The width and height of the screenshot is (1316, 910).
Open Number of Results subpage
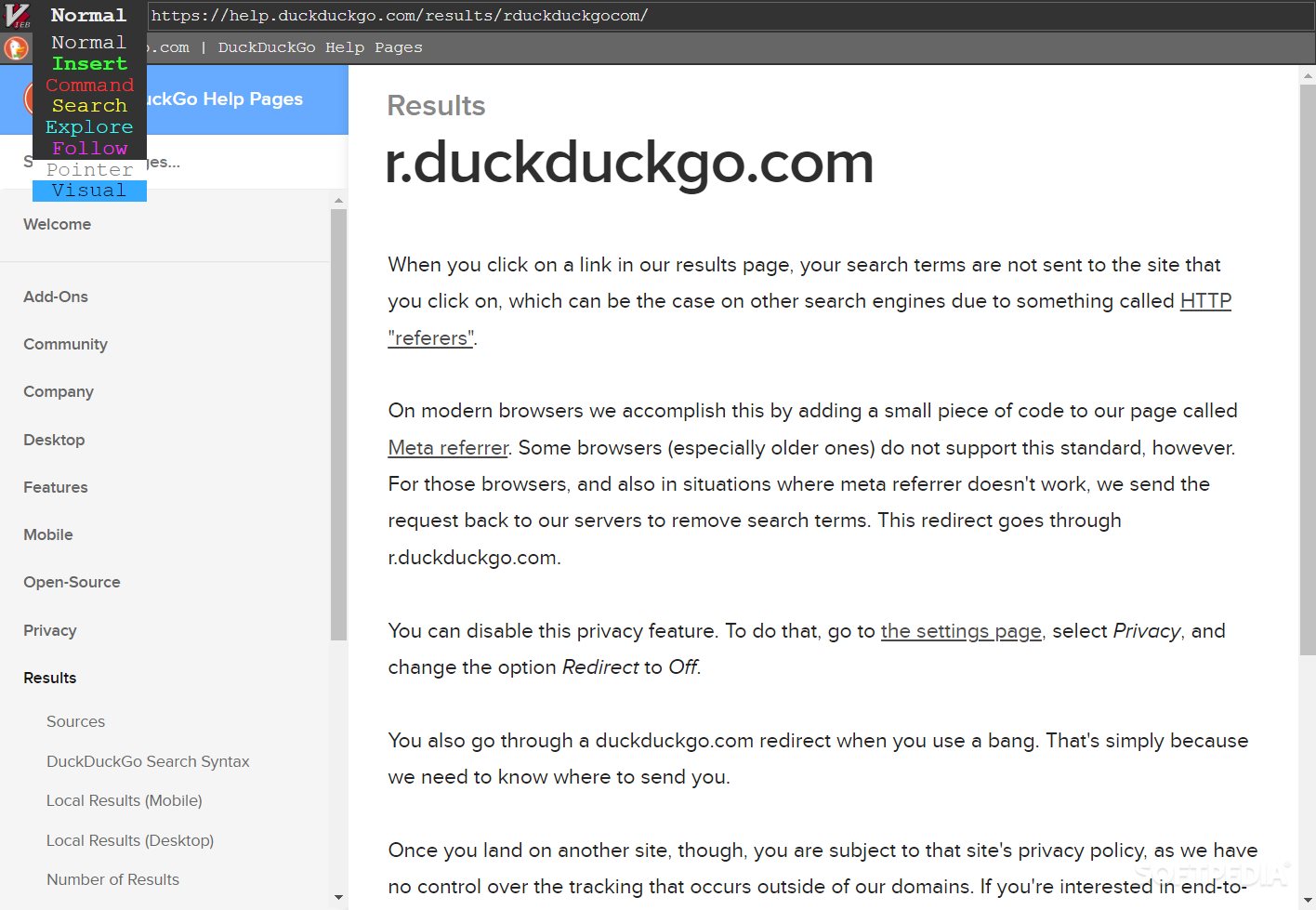112,879
